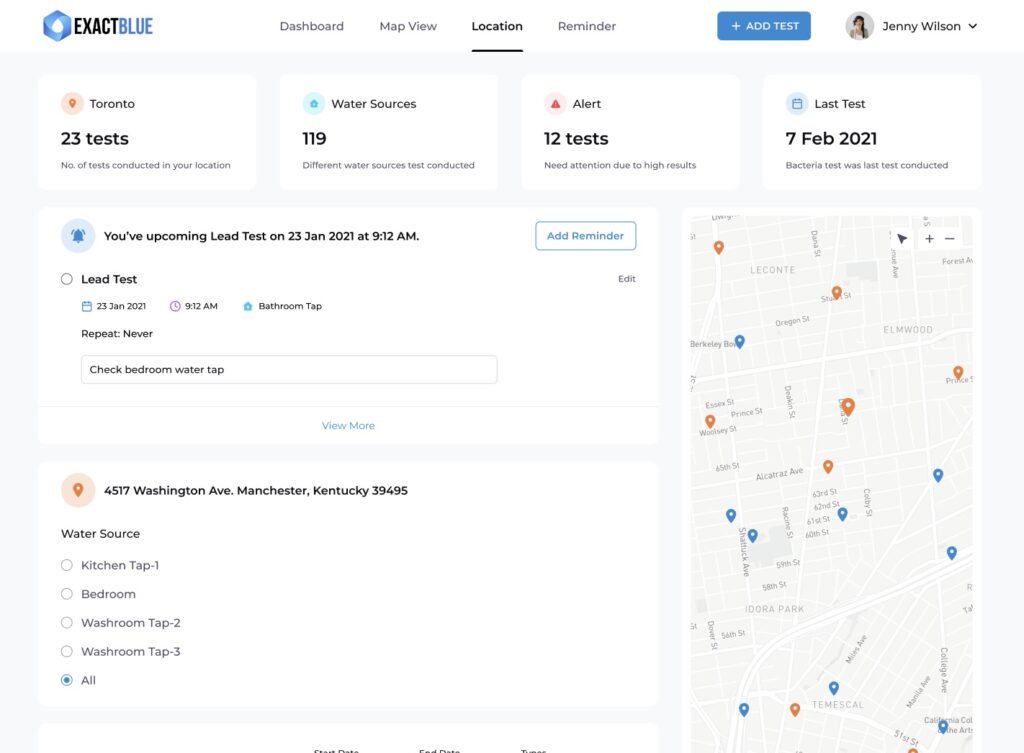The height and width of the screenshot is (753, 1024).
Task: Click the '4517 Washington Ave. Manchester, Kentucky 39495' address
Action: pos(256,490)
